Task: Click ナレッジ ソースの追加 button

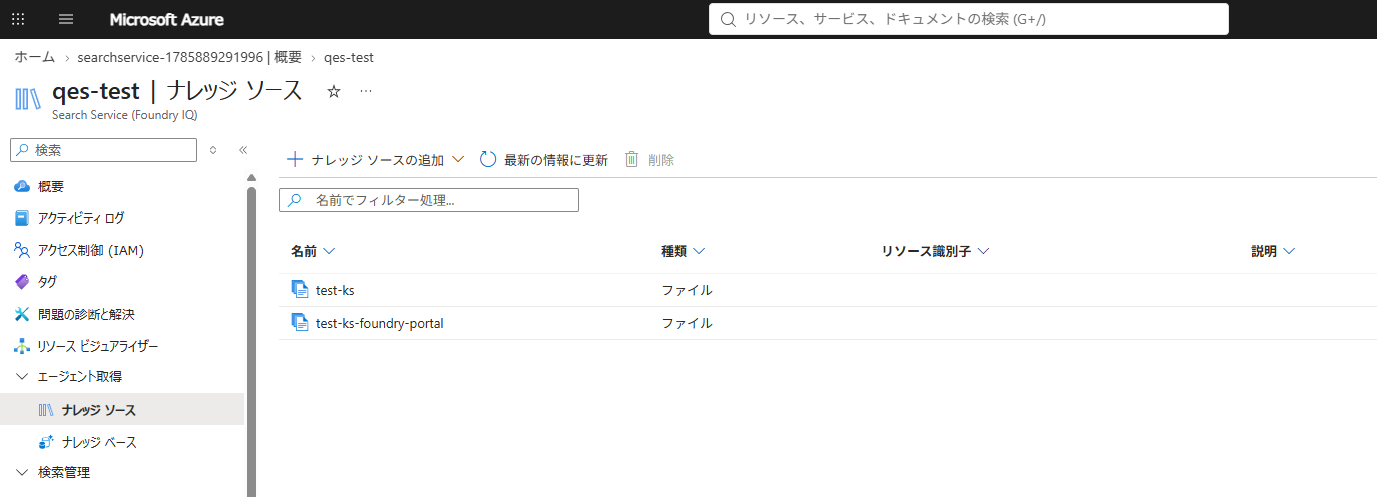Action: (366, 159)
